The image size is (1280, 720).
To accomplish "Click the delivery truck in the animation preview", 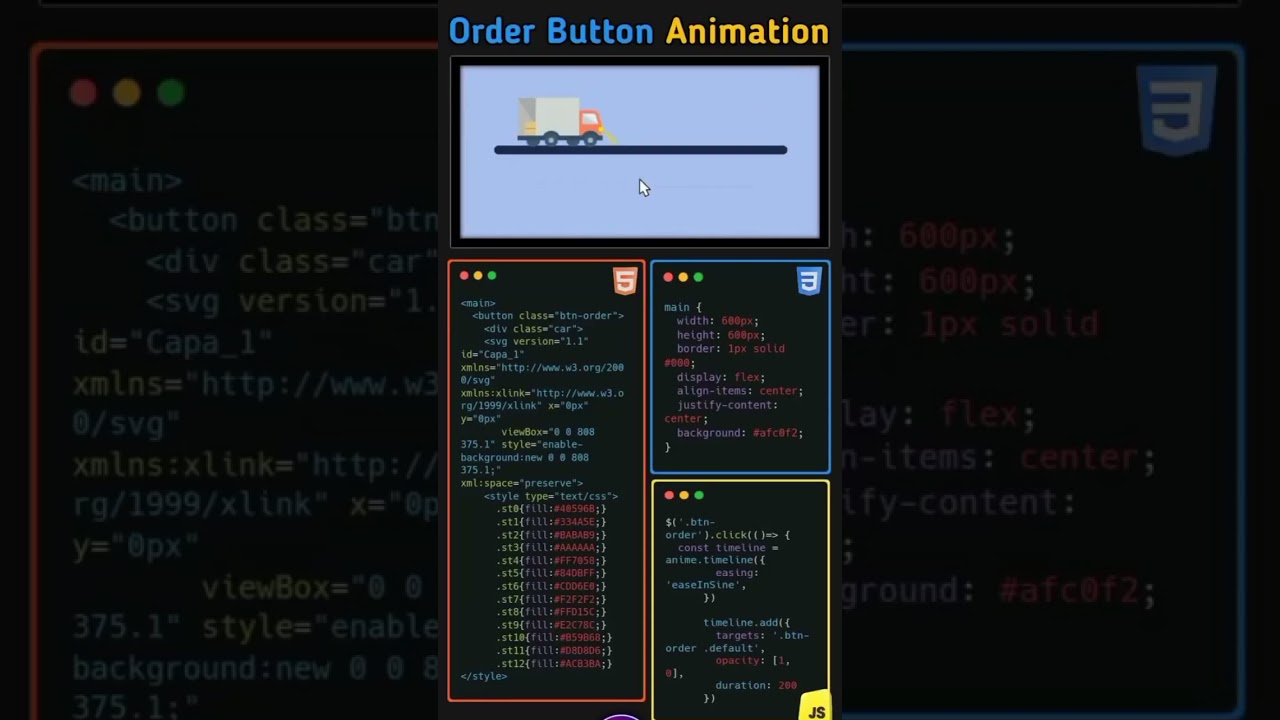I will [560, 122].
